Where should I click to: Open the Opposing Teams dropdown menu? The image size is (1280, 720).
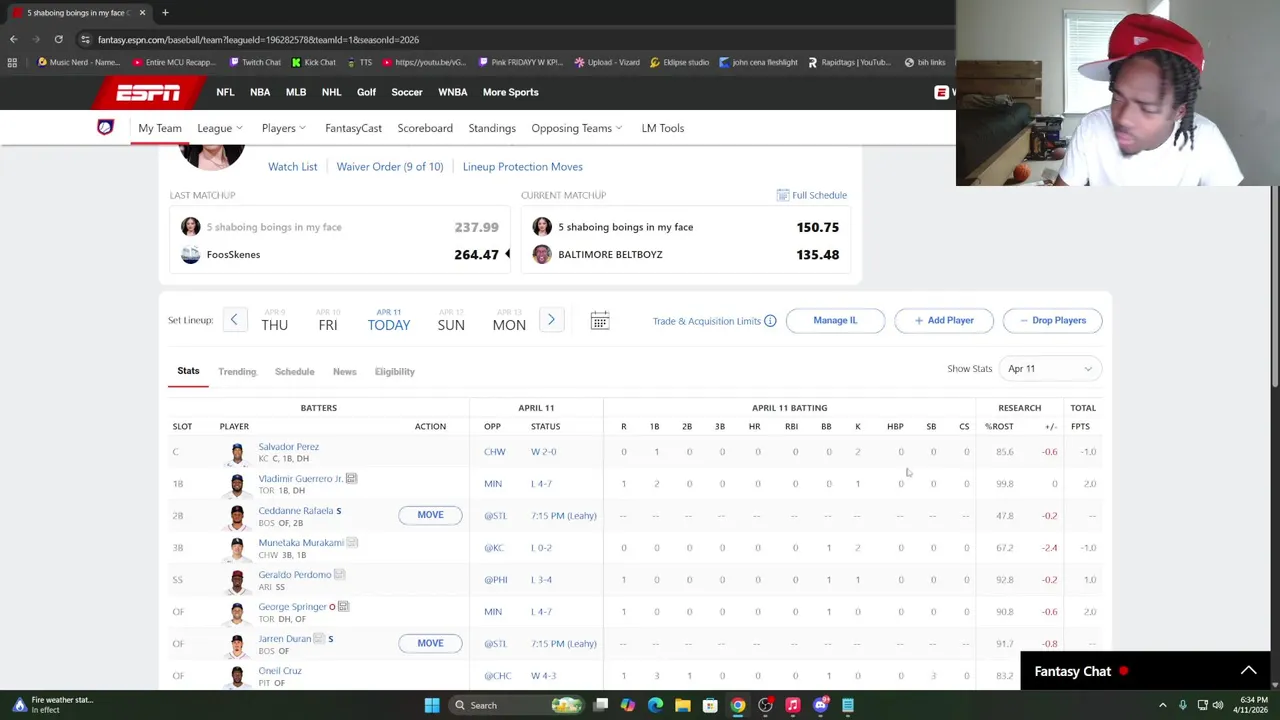577,128
